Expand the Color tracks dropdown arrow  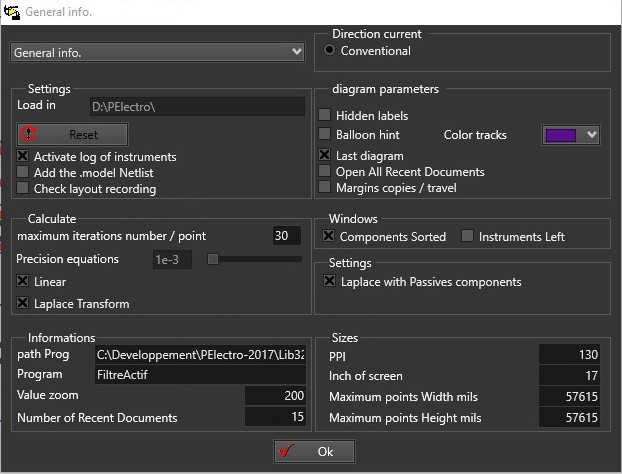click(x=591, y=134)
